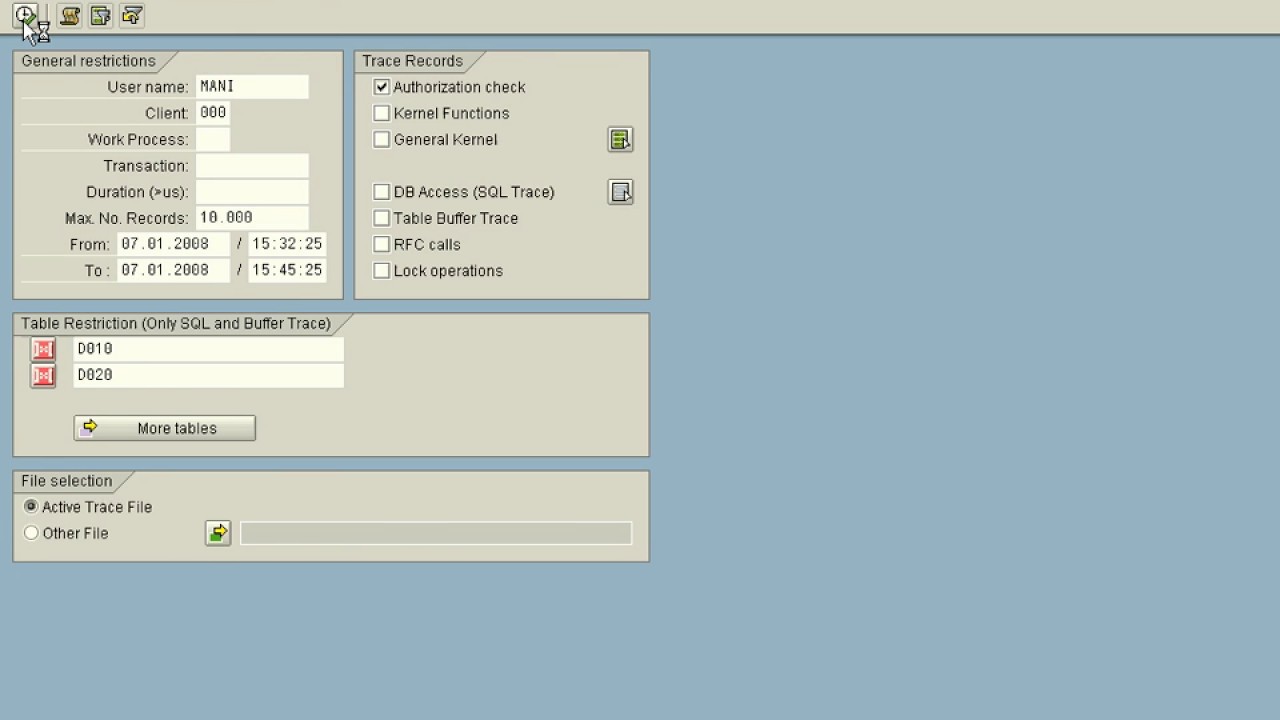Select Active Trace File radio button
1280x720 pixels.
pos(31,507)
